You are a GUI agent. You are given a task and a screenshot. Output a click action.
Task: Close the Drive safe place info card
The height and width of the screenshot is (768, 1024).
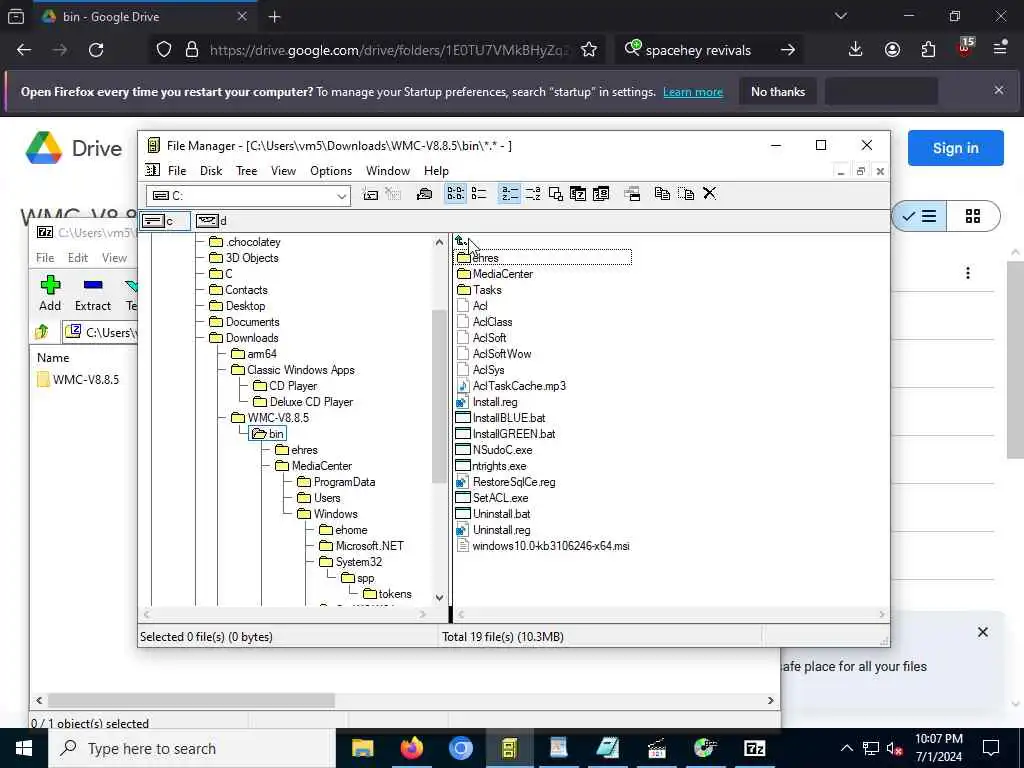[983, 632]
